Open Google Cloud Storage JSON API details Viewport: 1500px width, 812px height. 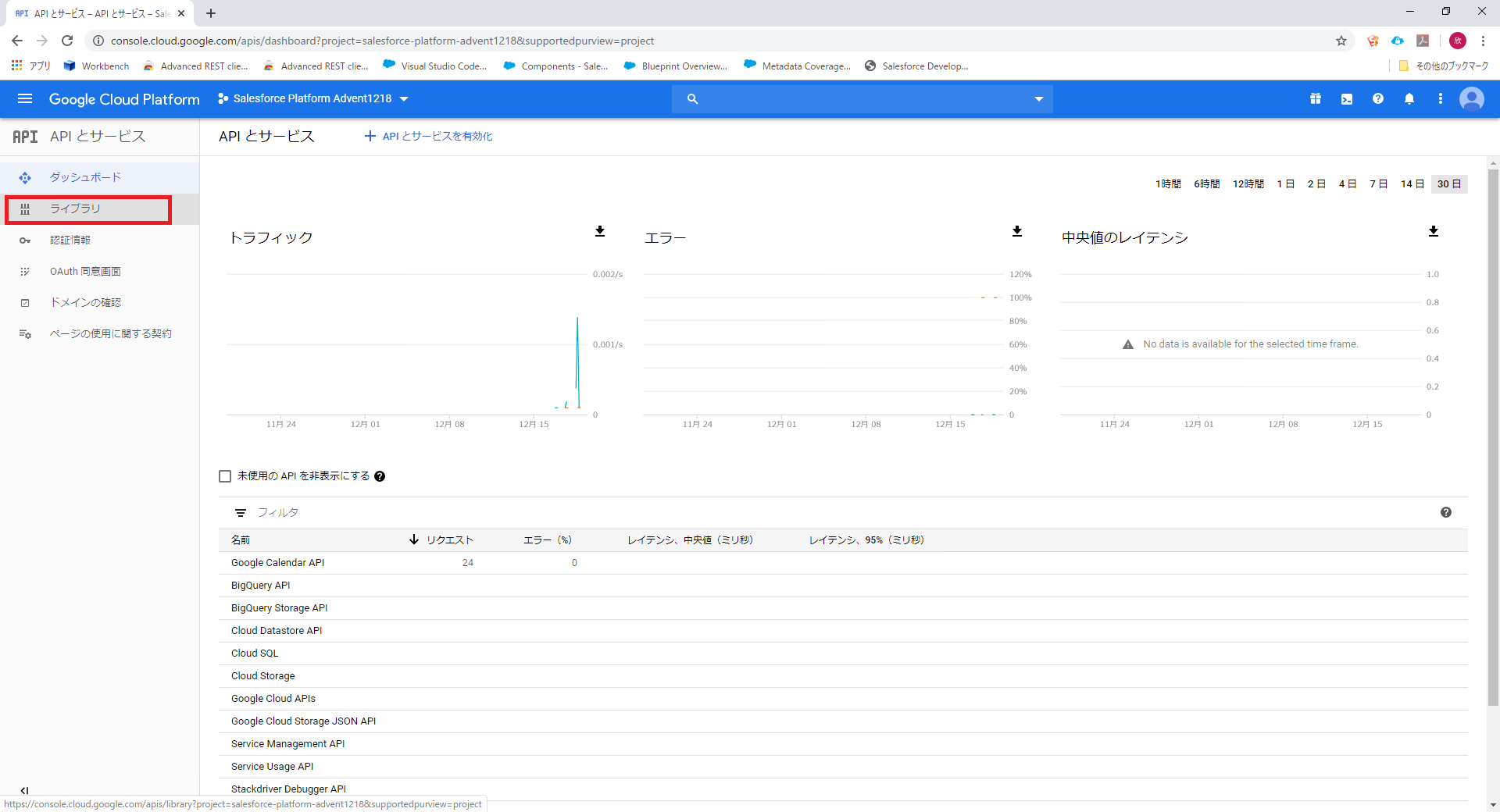303,721
